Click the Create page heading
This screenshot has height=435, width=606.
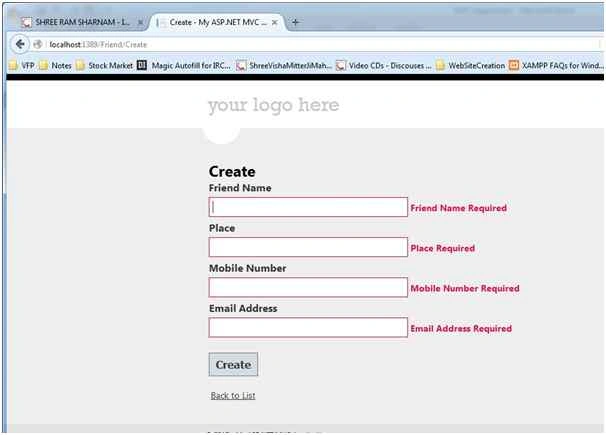pos(232,172)
